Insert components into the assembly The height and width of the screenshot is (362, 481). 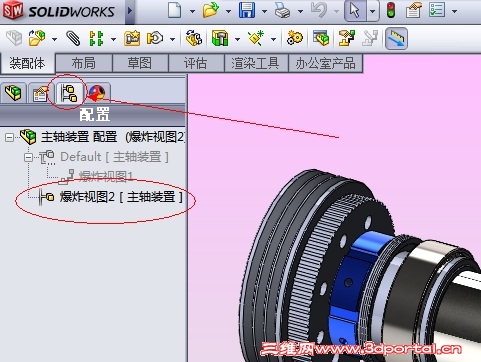click(37, 38)
